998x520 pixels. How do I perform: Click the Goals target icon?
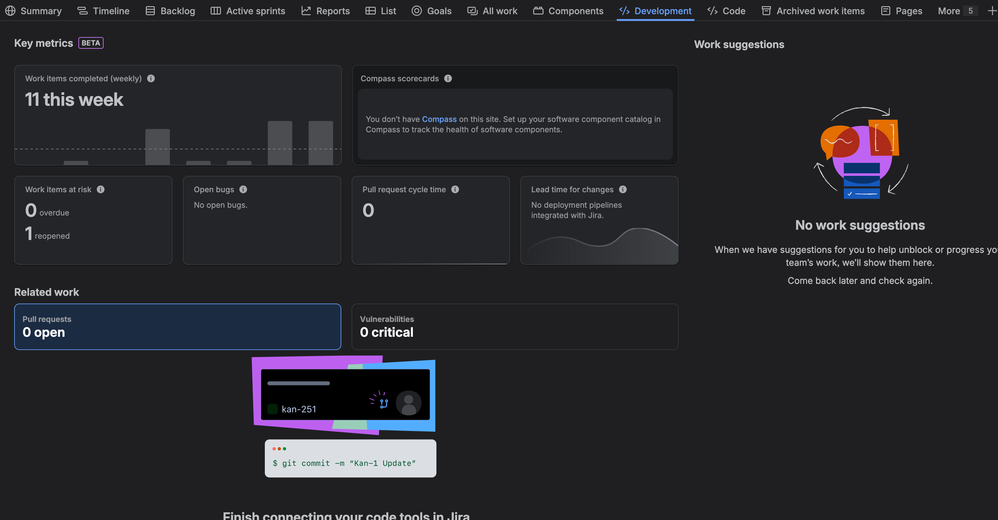[417, 11]
